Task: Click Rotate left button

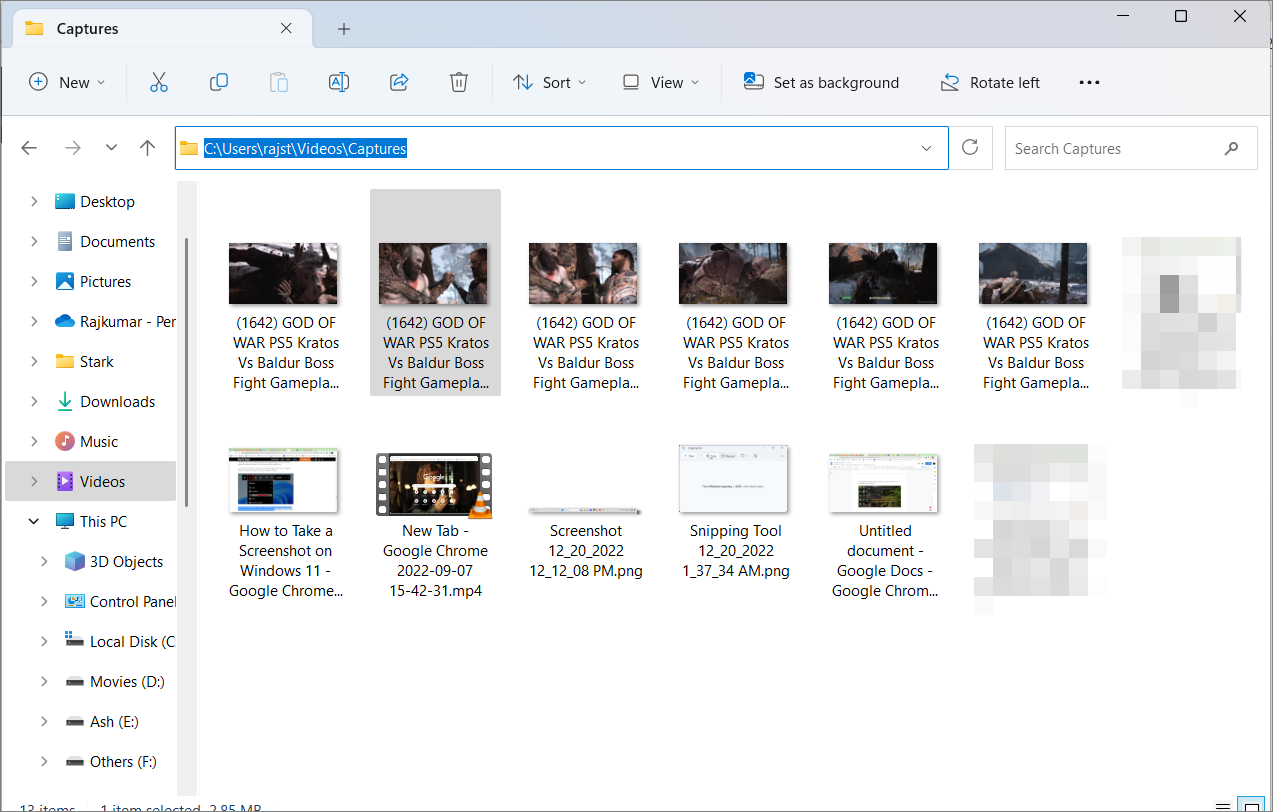Action: coord(990,83)
